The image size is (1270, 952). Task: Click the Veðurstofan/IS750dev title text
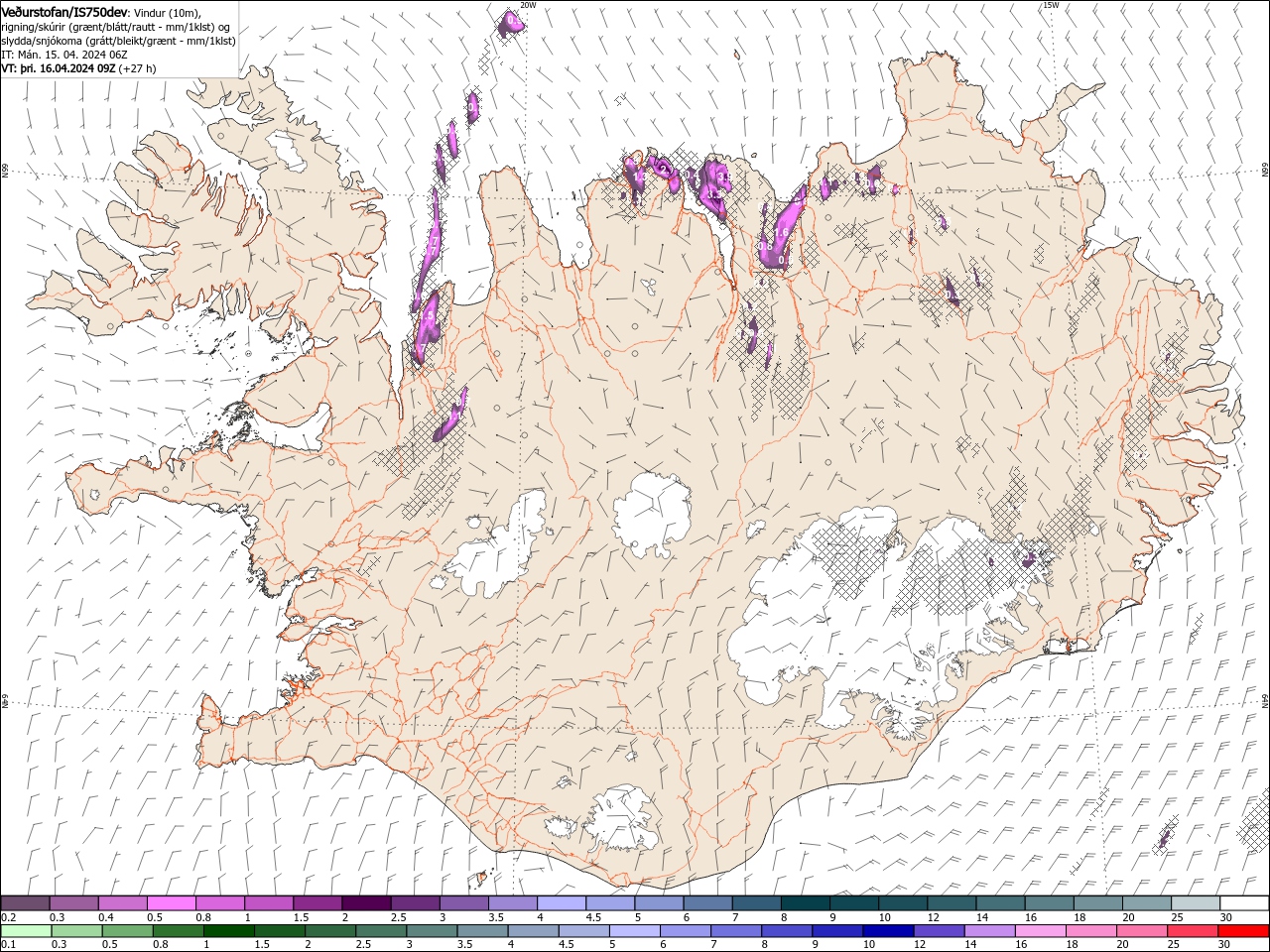point(64,11)
